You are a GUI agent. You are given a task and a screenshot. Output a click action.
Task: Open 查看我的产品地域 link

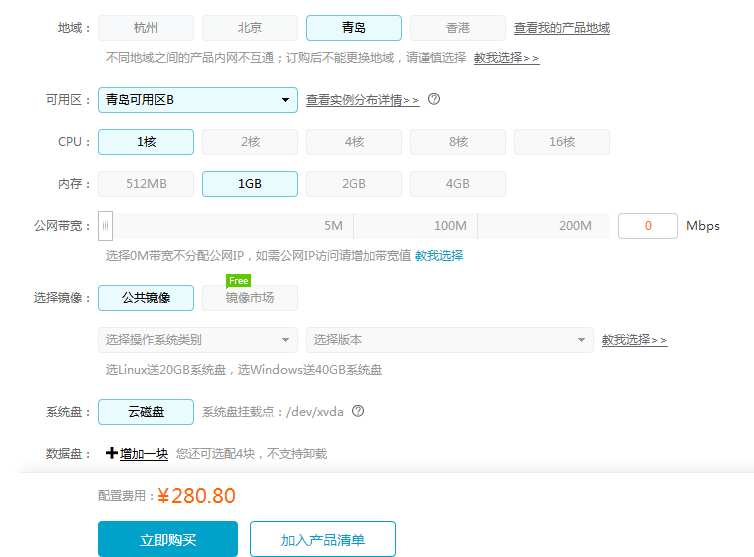[562, 28]
